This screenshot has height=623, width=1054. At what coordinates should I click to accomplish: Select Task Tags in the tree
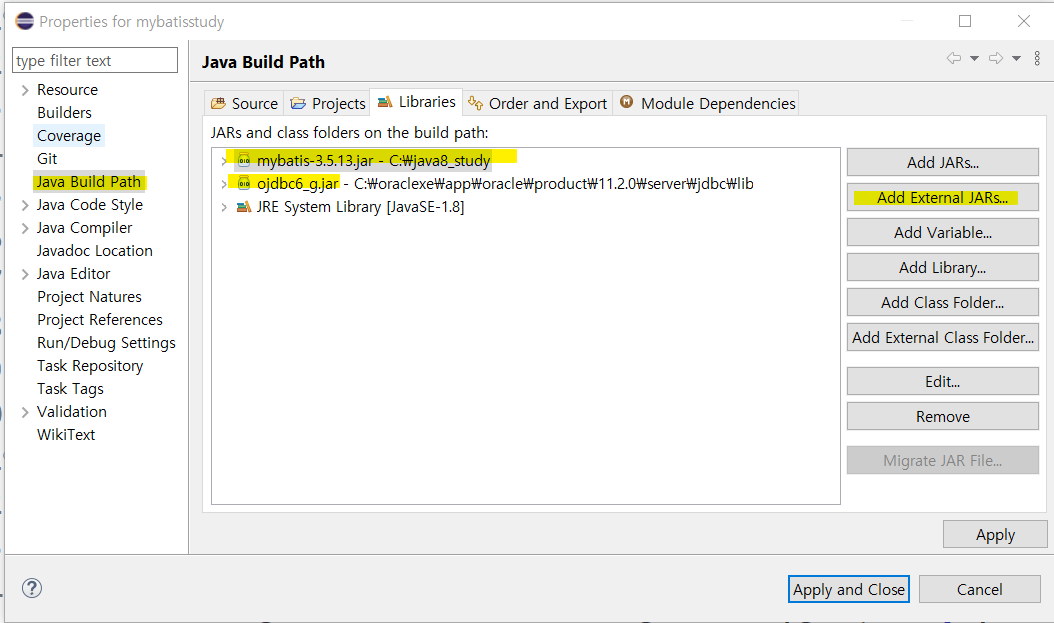(71, 389)
